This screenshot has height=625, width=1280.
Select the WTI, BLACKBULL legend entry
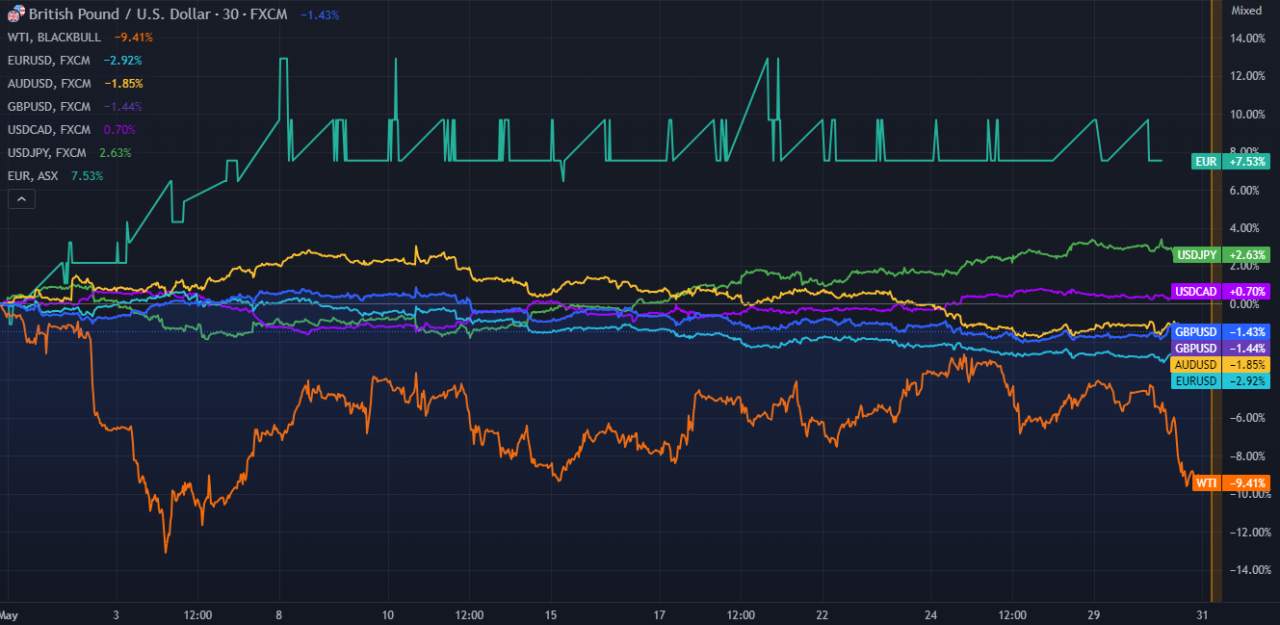point(55,37)
